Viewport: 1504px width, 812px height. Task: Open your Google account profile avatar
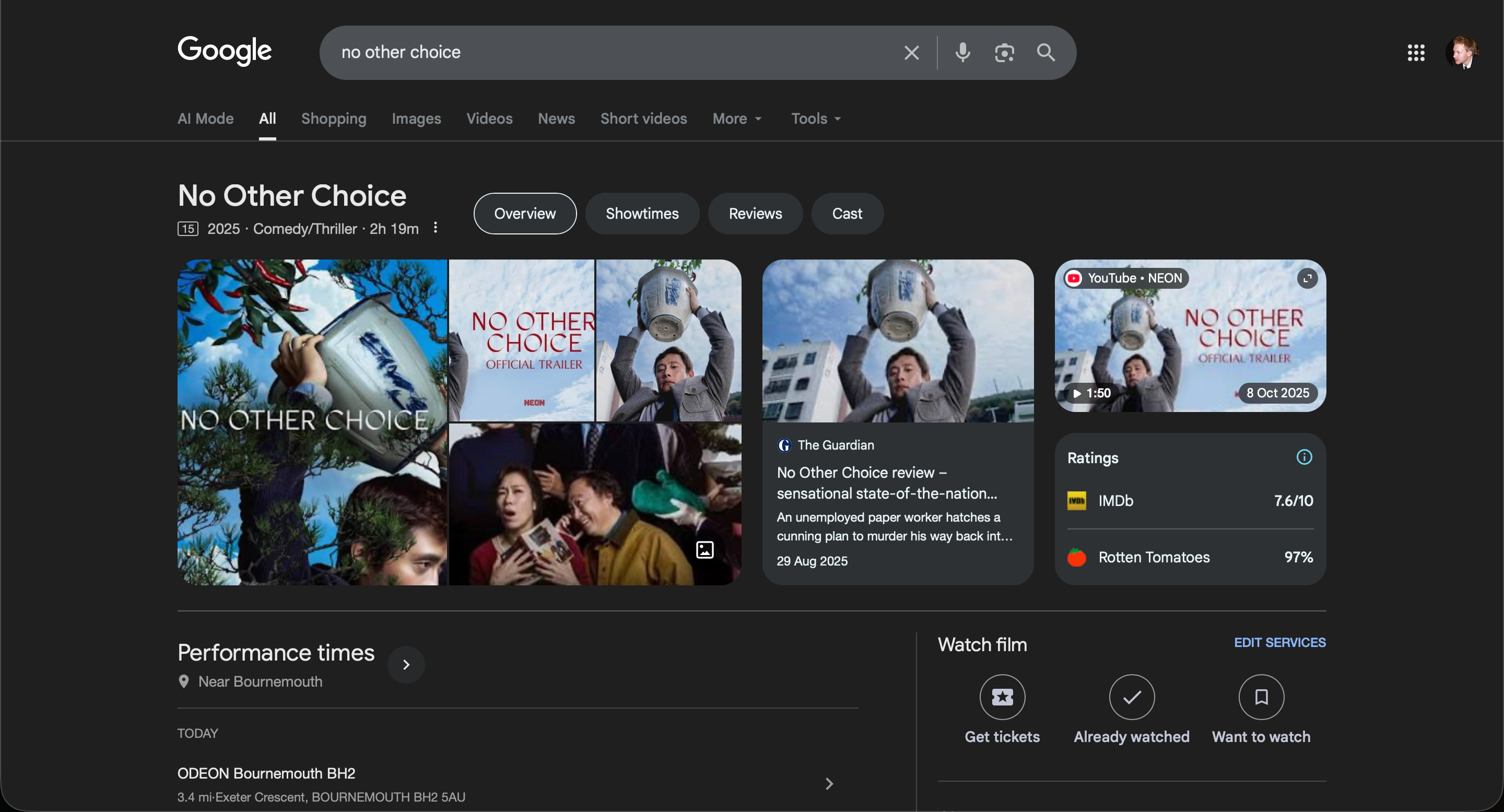coord(1463,53)
